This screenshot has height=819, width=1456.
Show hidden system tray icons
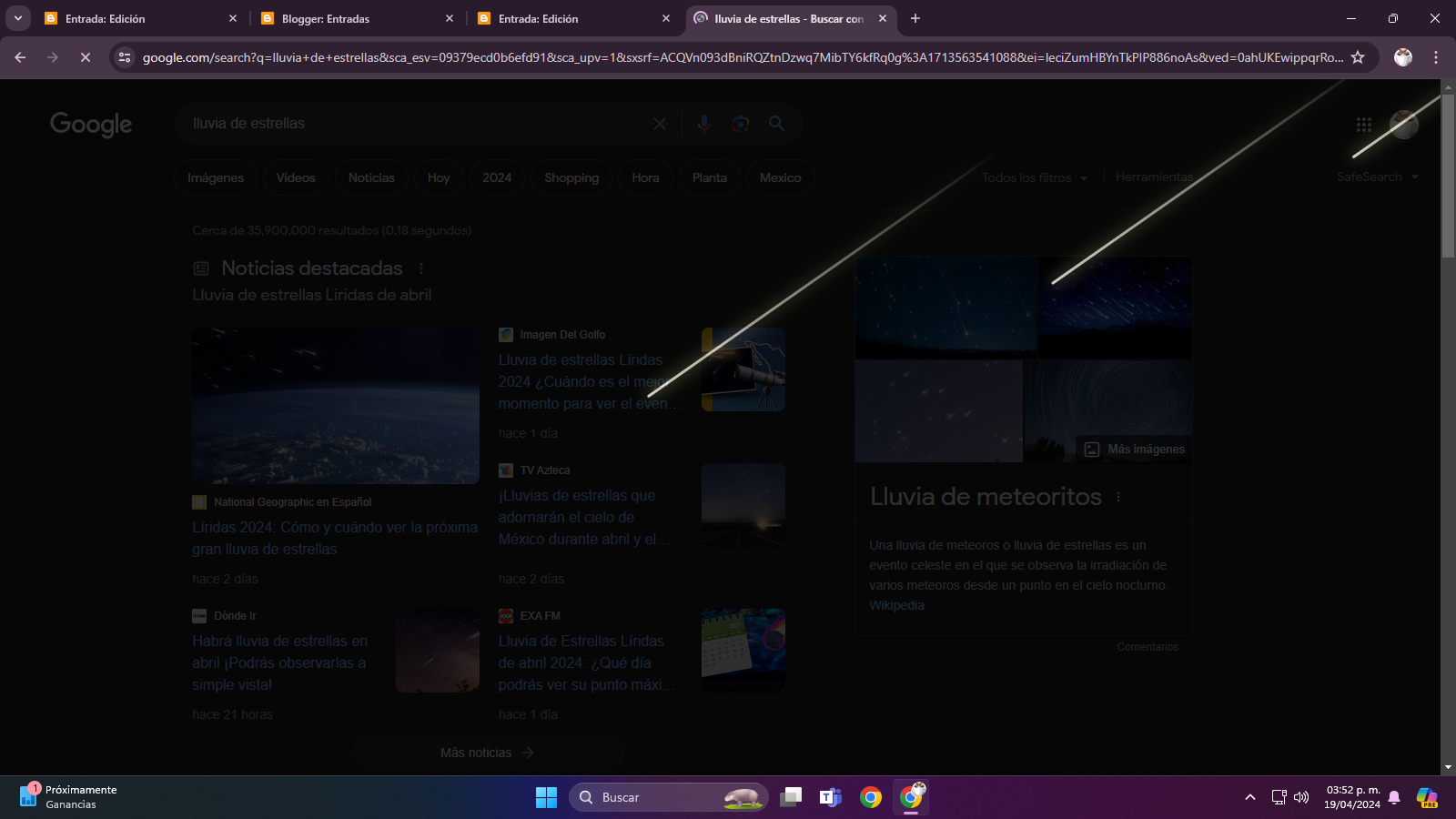pos(1250,797)
